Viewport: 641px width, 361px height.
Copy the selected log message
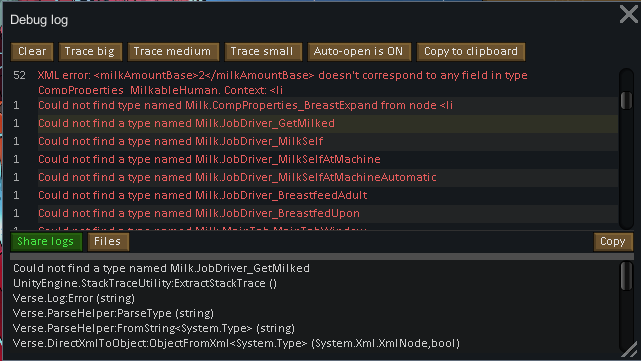point(613,242)
